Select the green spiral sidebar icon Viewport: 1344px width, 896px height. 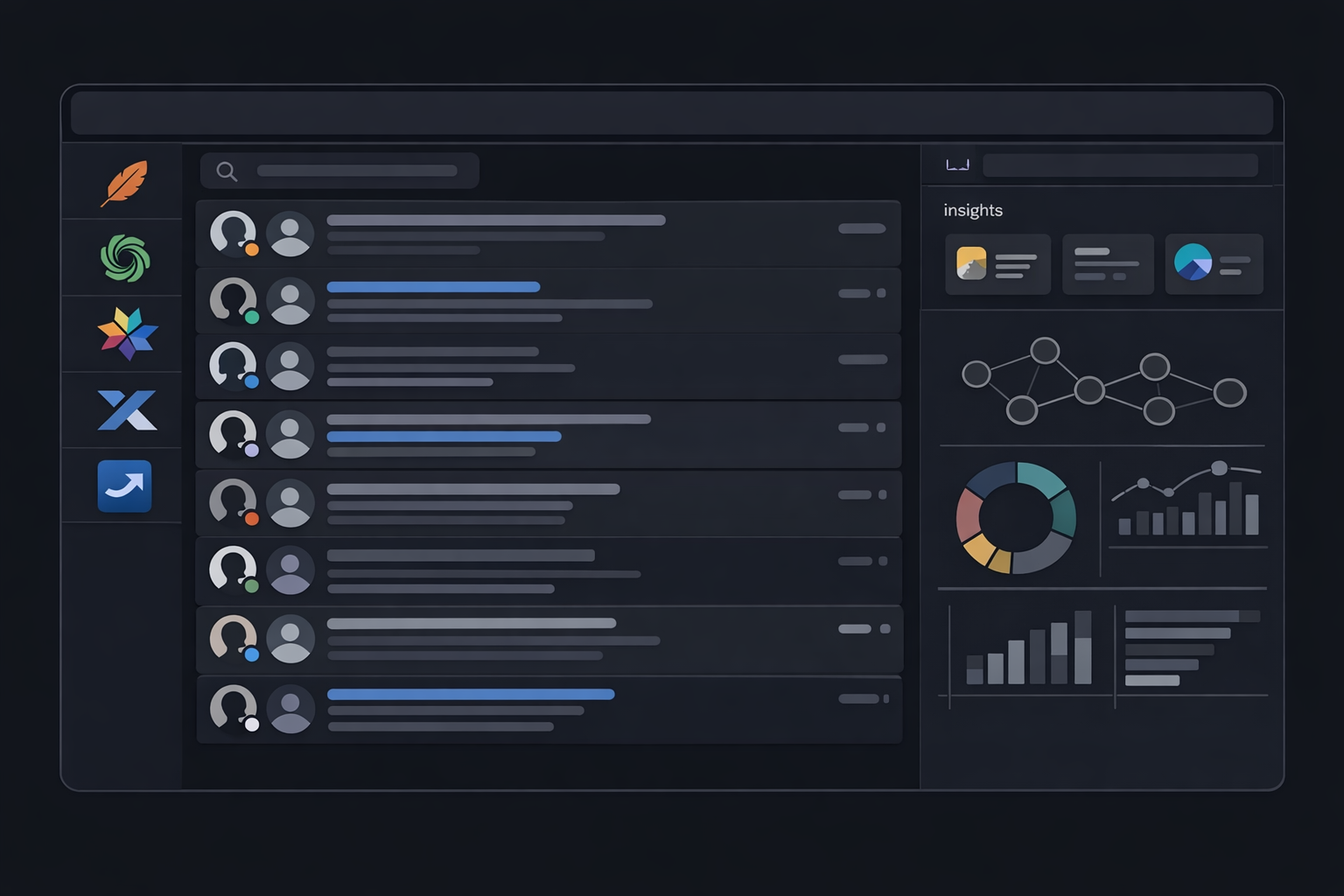(x=125, y=258)
